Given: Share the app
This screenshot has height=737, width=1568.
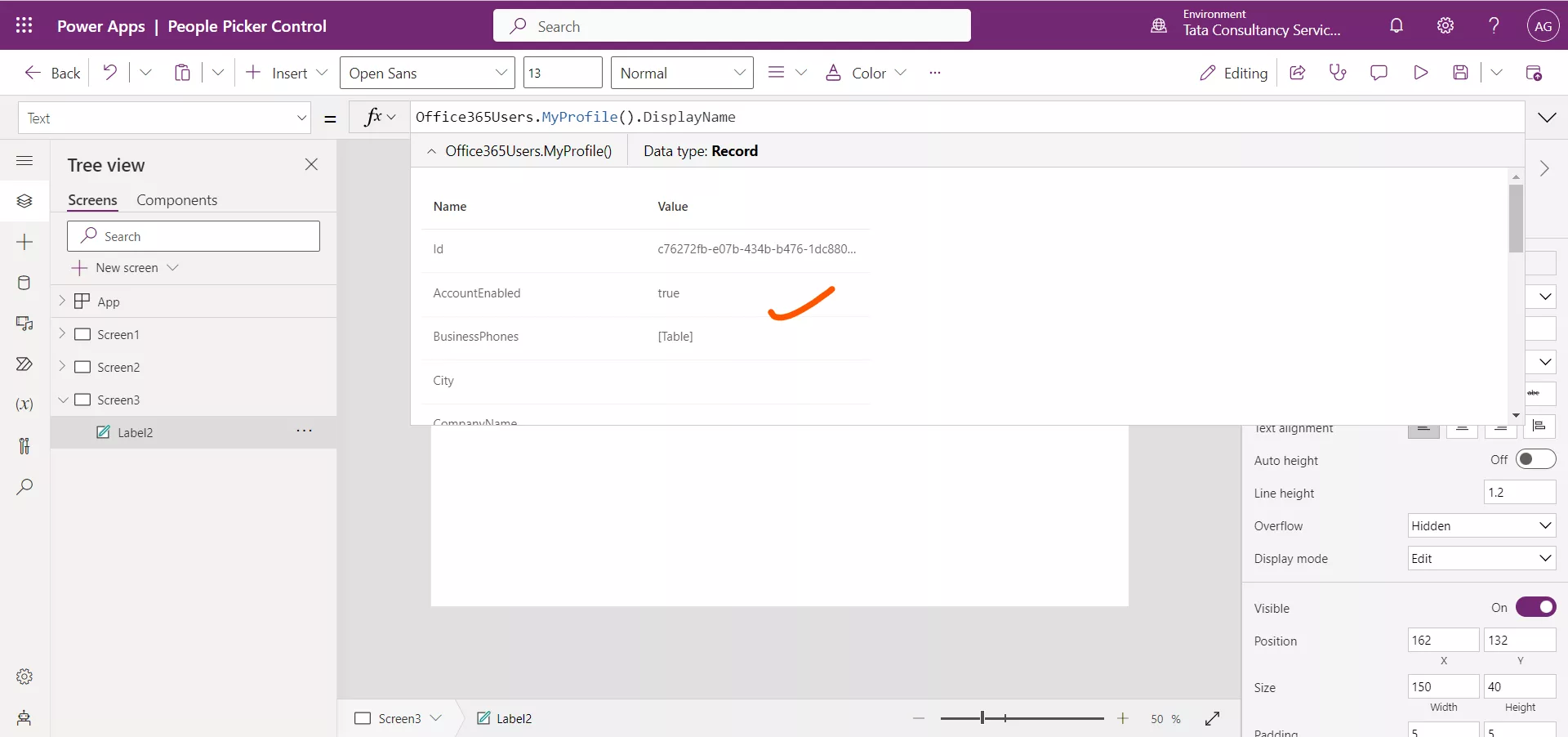Looking at the screenshot, I should coord(1298,73).
